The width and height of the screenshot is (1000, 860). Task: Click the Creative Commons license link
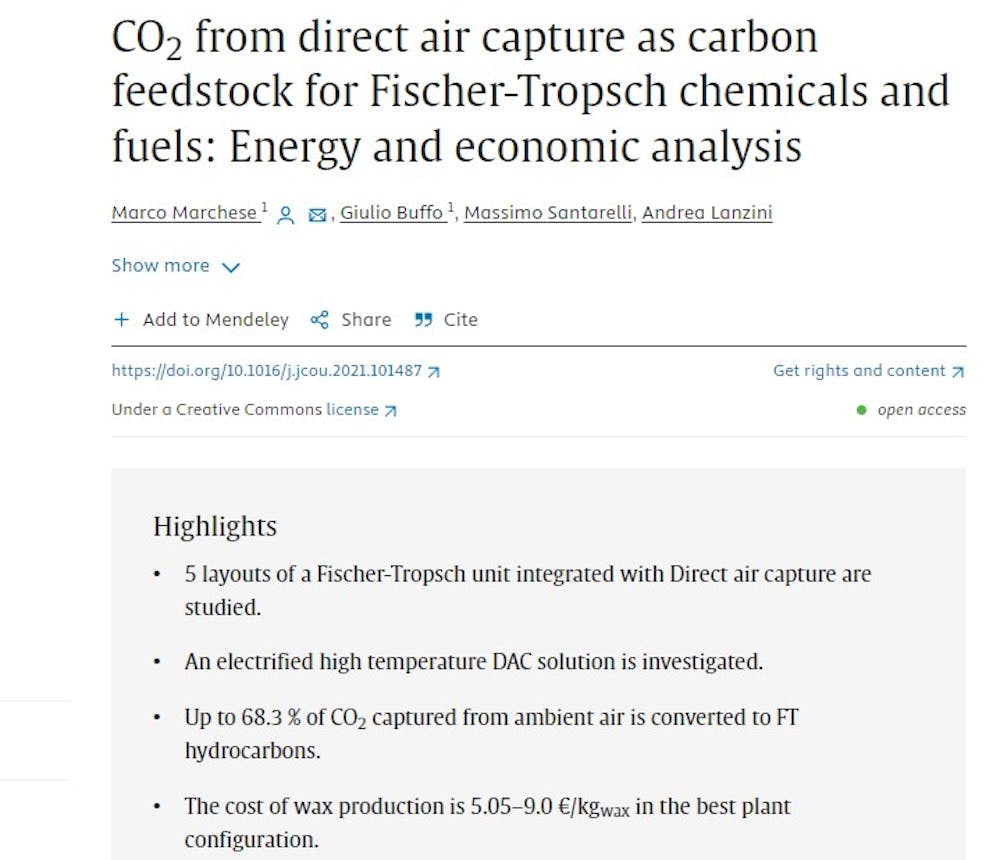352,410
